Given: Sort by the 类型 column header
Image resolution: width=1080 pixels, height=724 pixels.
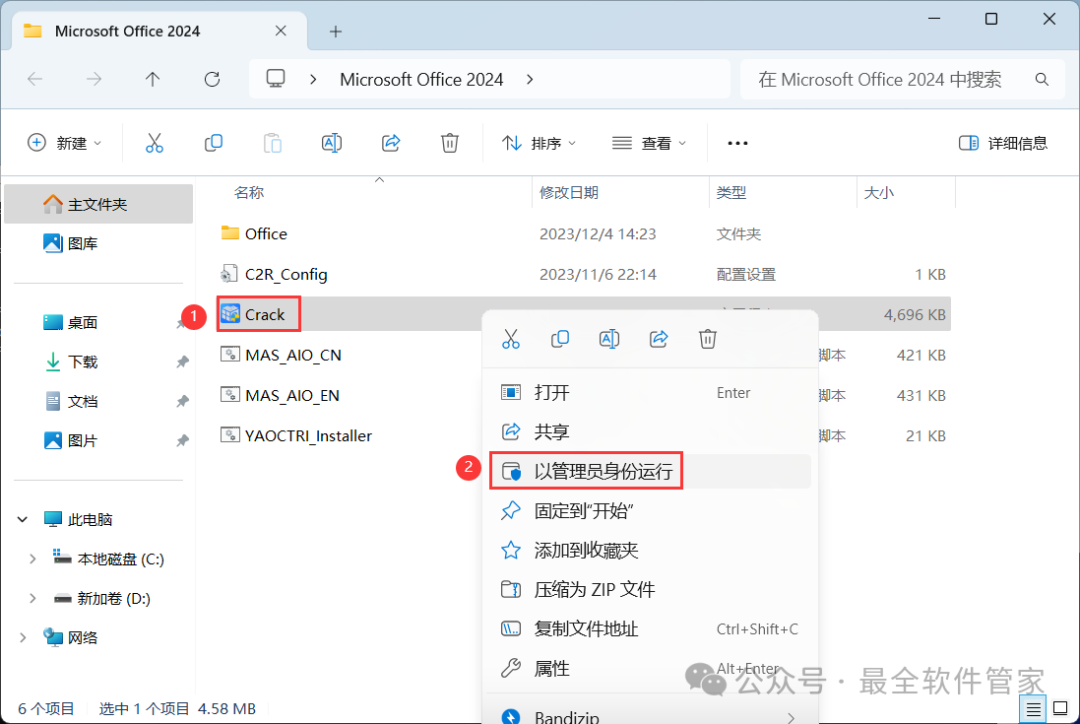Looking at the screenshot, I should (x=731, y=192).
